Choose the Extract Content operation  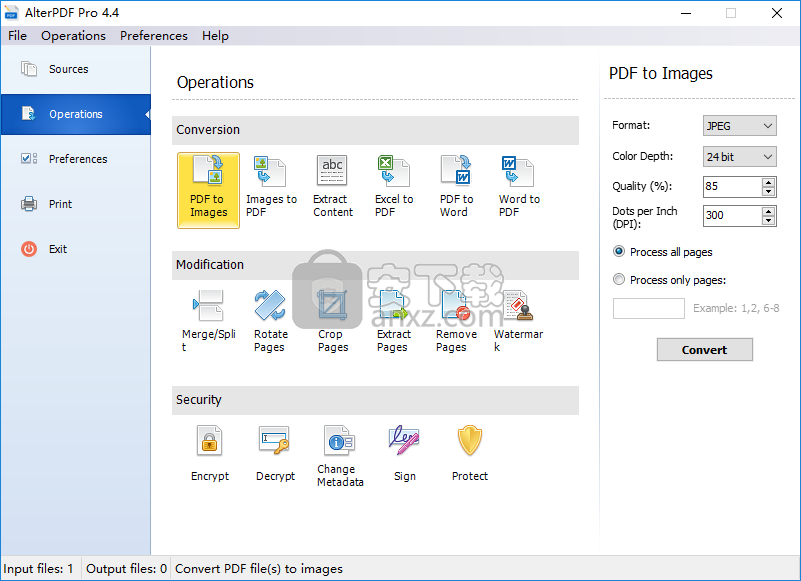333,188
